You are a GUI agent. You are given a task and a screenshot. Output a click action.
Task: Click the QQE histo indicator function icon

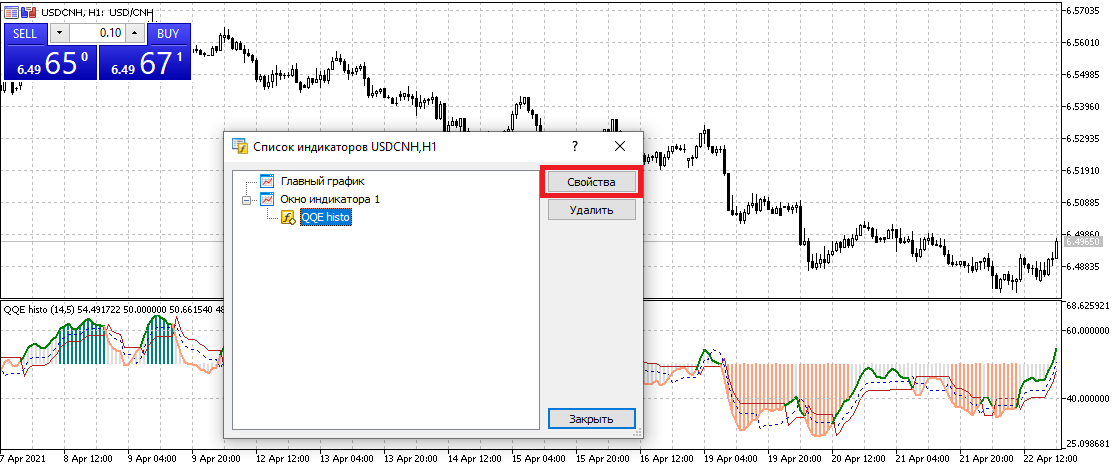[288, 218]
